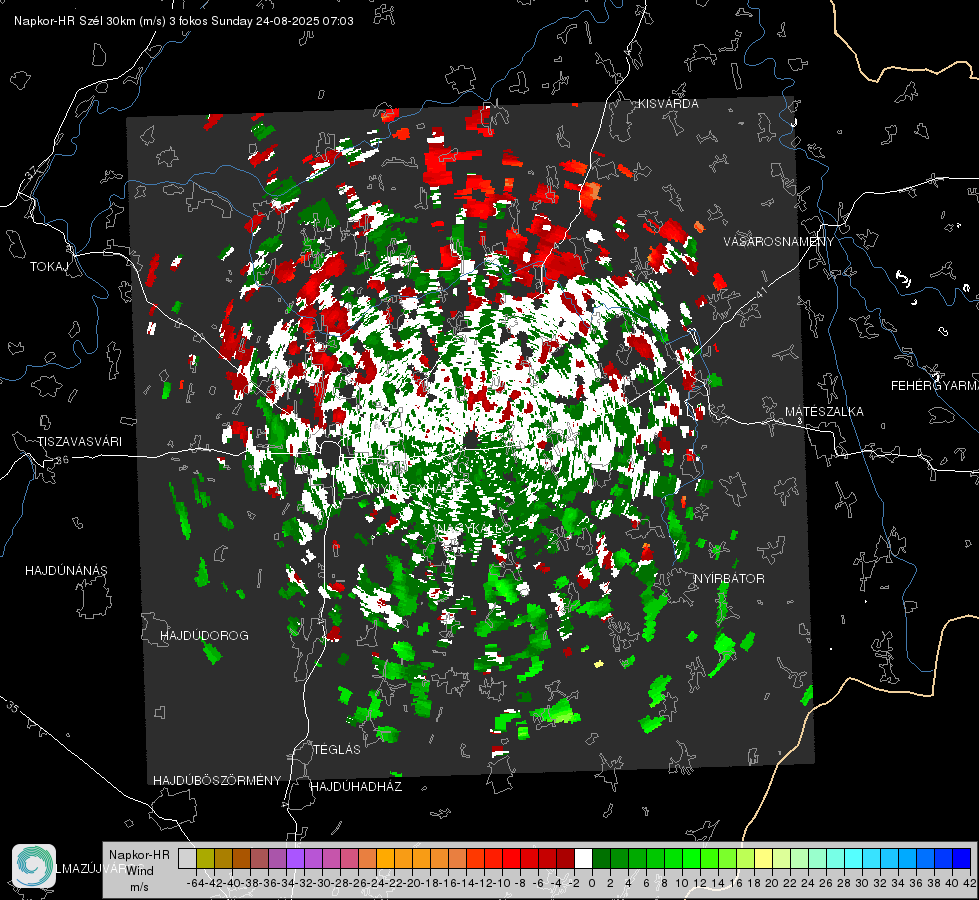979x900 pixels.
Task: Pick the bright green swatch between 10 and 12
Action: pos(691,858)
